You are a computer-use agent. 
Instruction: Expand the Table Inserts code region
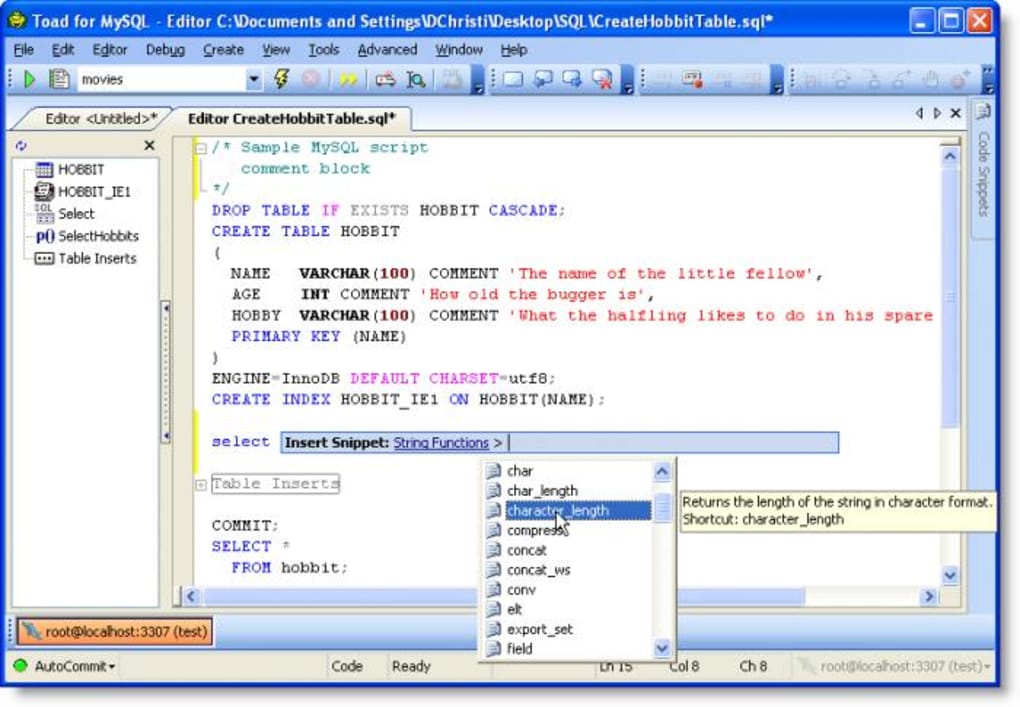coord(200,484)
